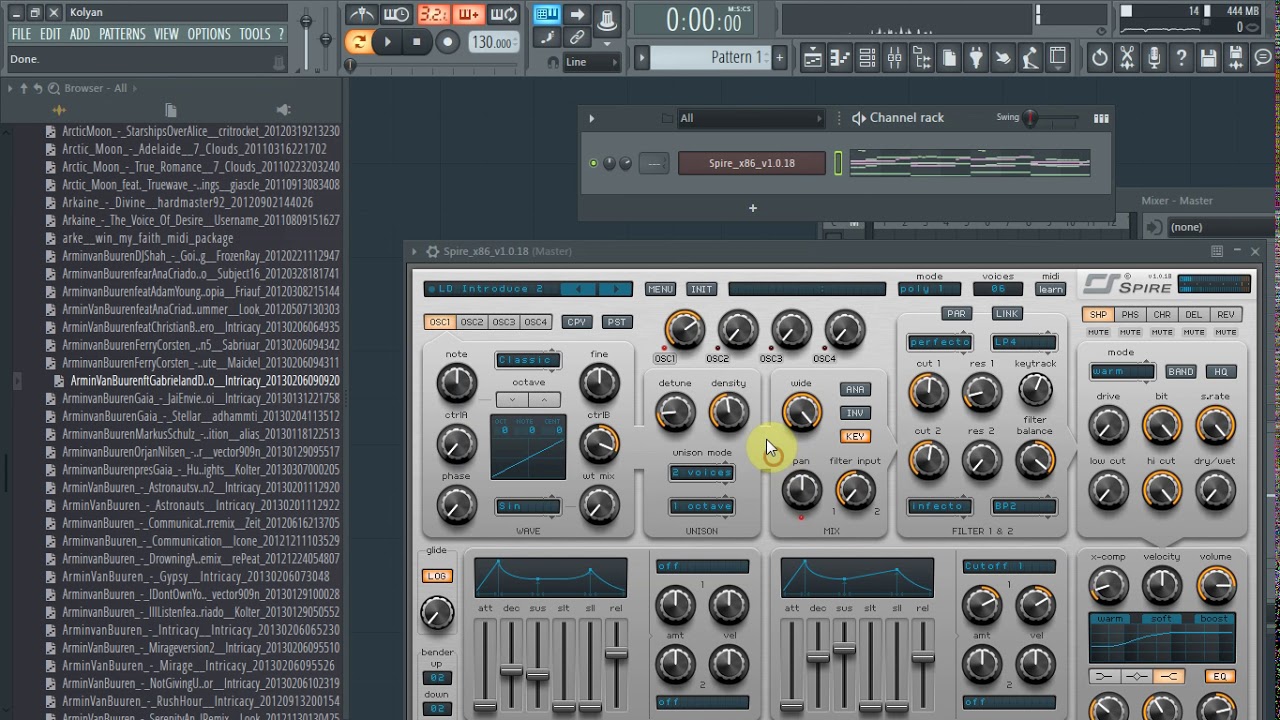Click Spire next preset arrow
1280x720 pixels.
(615, 289)
